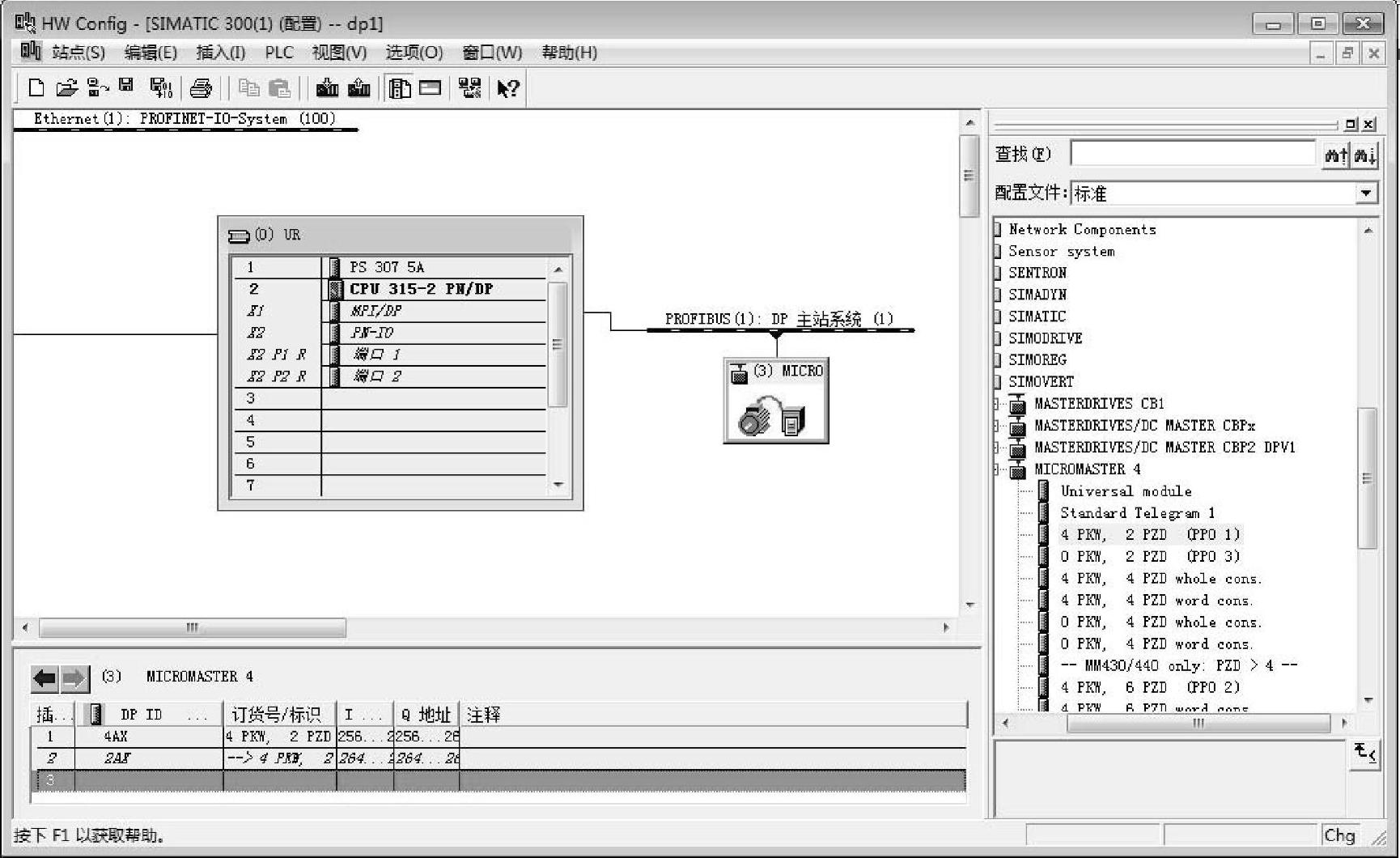Click the UR rack icon in the rack header
The width and height of the screenshot is (1400, 858).
(x=239, y=236)
